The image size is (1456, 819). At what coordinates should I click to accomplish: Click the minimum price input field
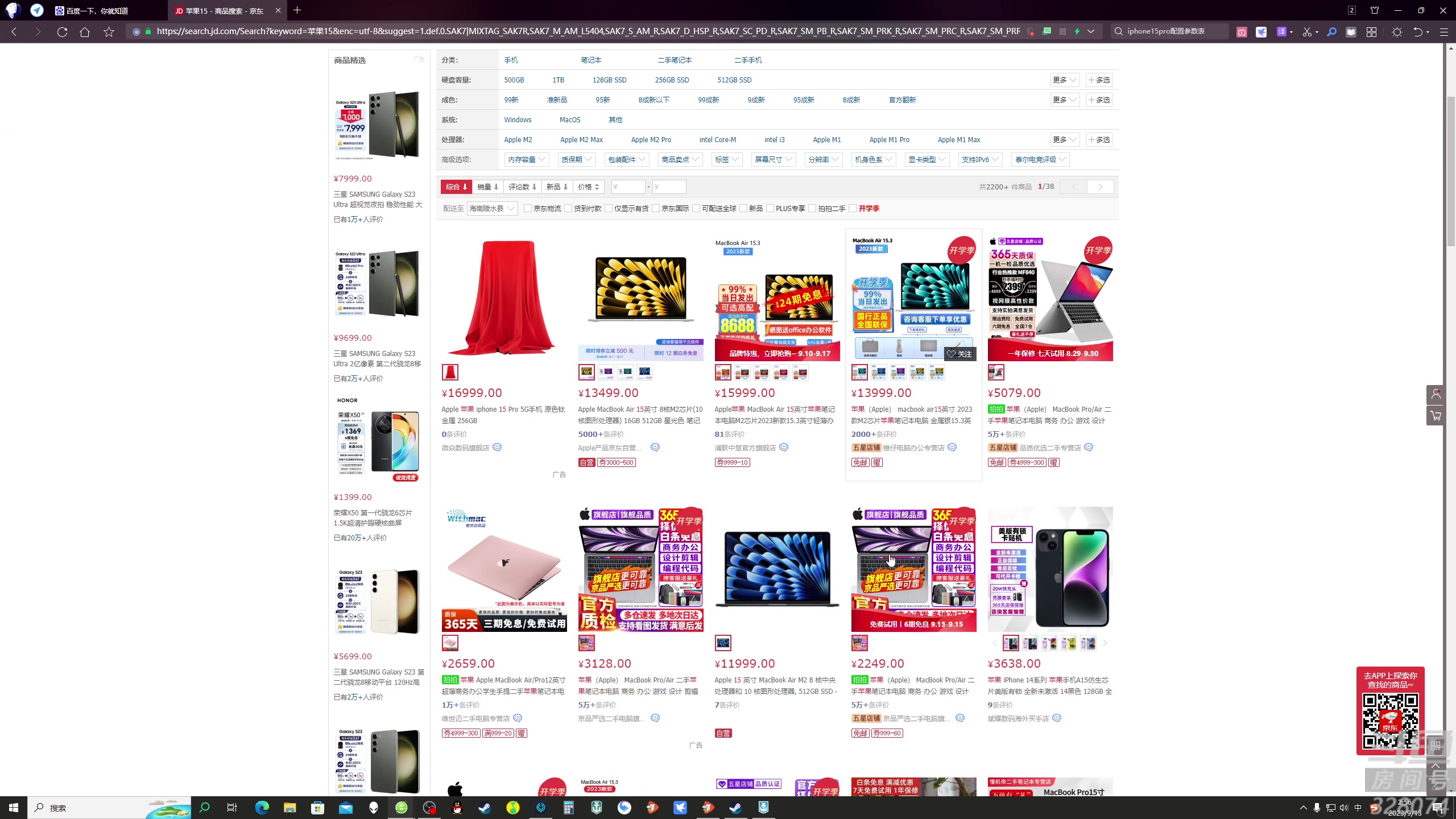click(628, 187)
